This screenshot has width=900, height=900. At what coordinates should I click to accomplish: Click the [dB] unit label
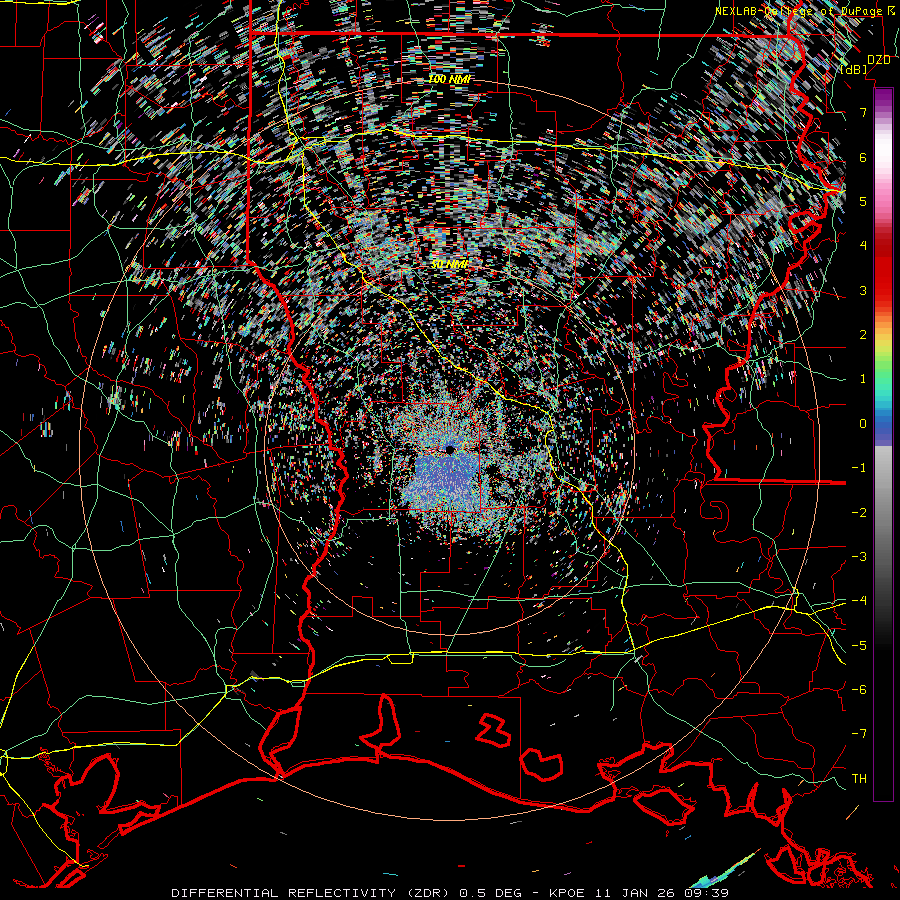pos(854,69)
